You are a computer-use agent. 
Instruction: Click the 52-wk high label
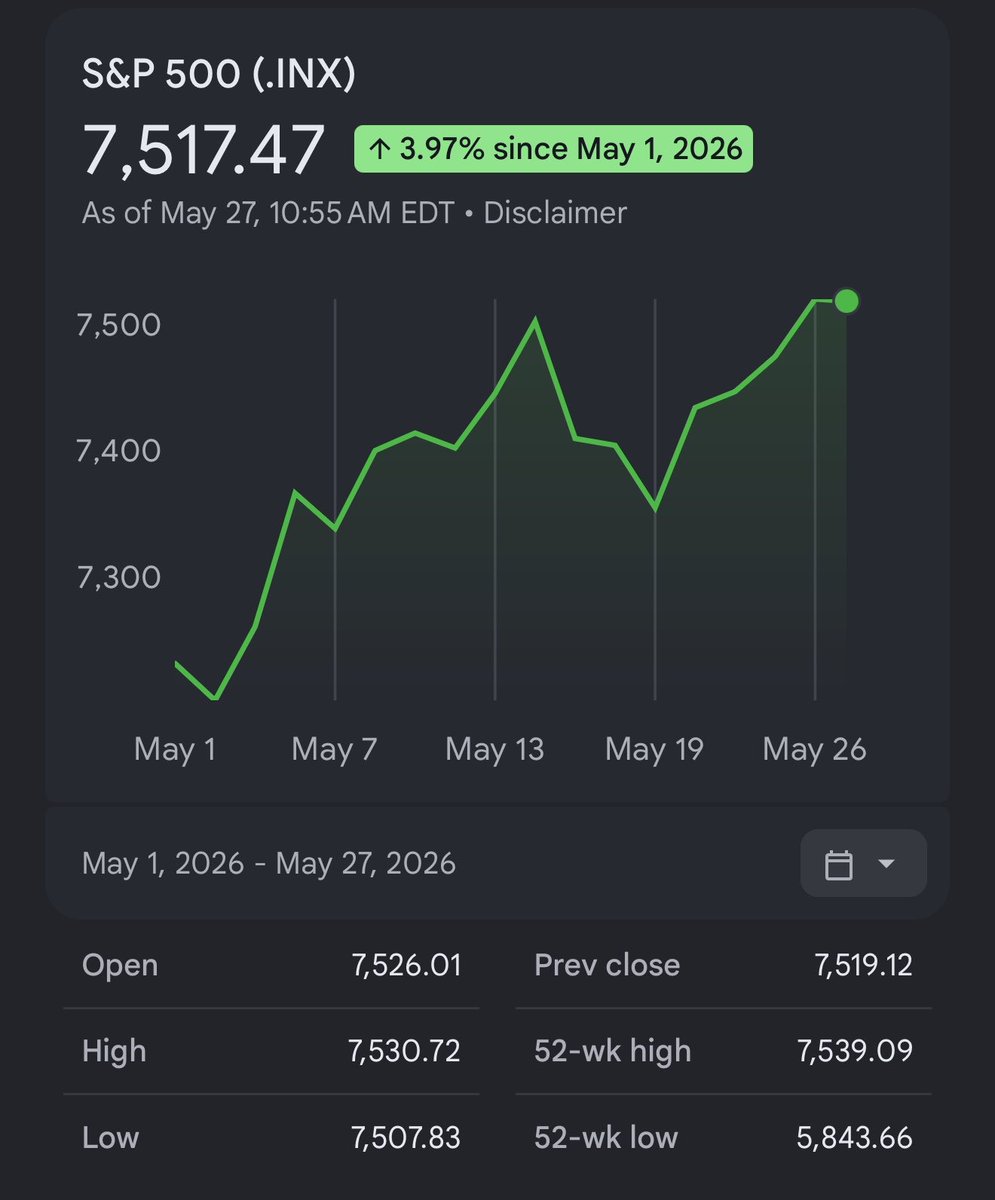[x=612, y=1051]
